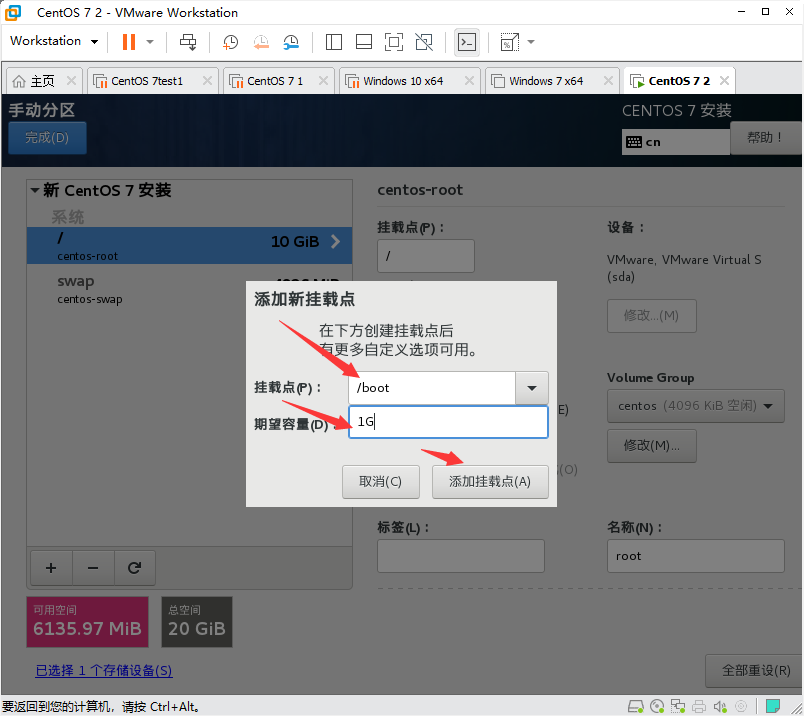
Task: Click the plus add partition button
Action: coord(51,568)
